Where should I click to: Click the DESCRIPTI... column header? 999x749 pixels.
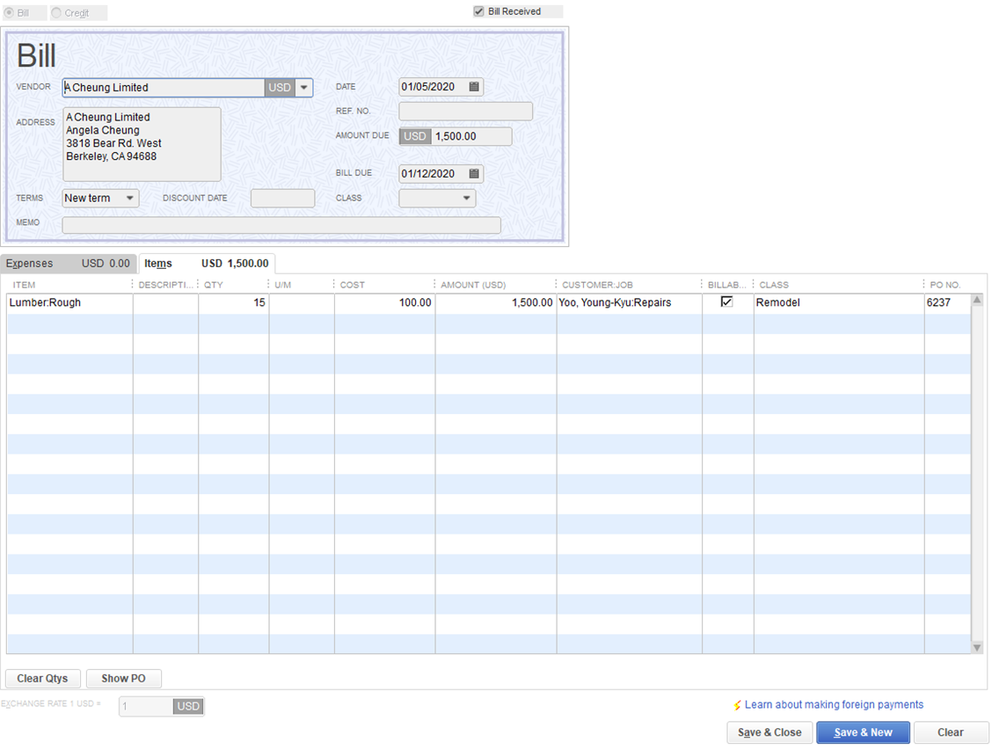point(166,285)
